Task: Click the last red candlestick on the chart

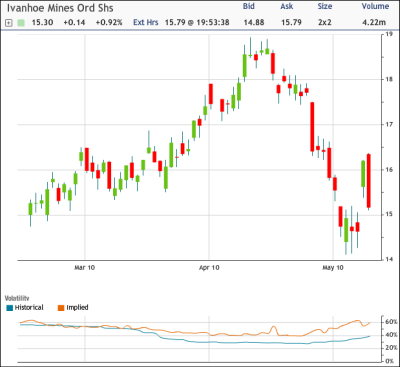Action: point(369,181)
